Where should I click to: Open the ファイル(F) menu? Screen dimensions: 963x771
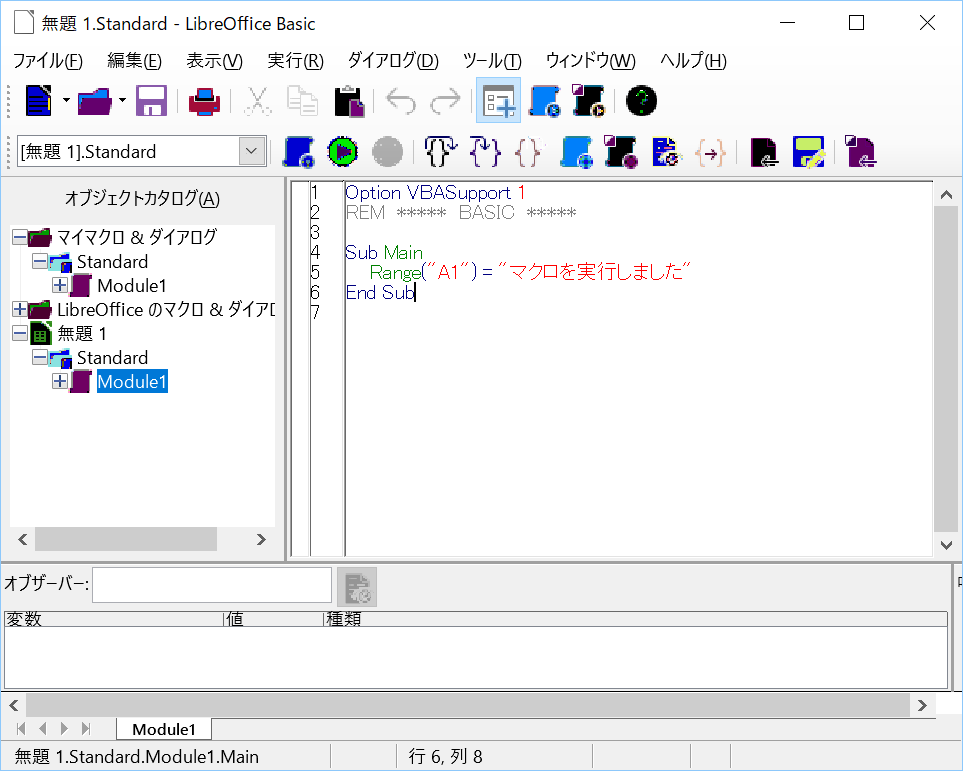(x=48, y=61)
